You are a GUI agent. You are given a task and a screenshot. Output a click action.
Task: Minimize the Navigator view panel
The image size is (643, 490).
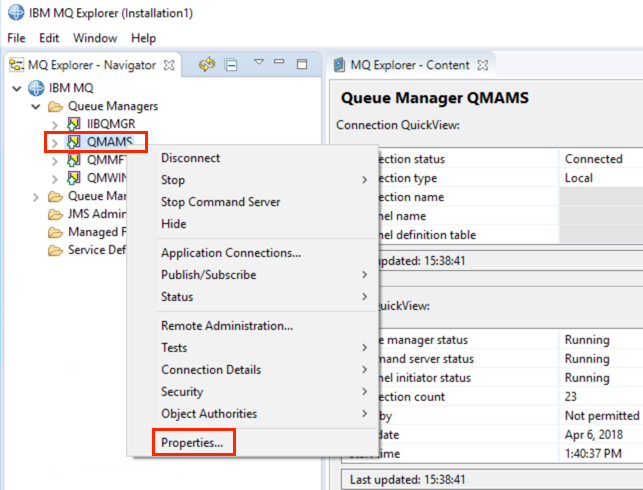279,62
